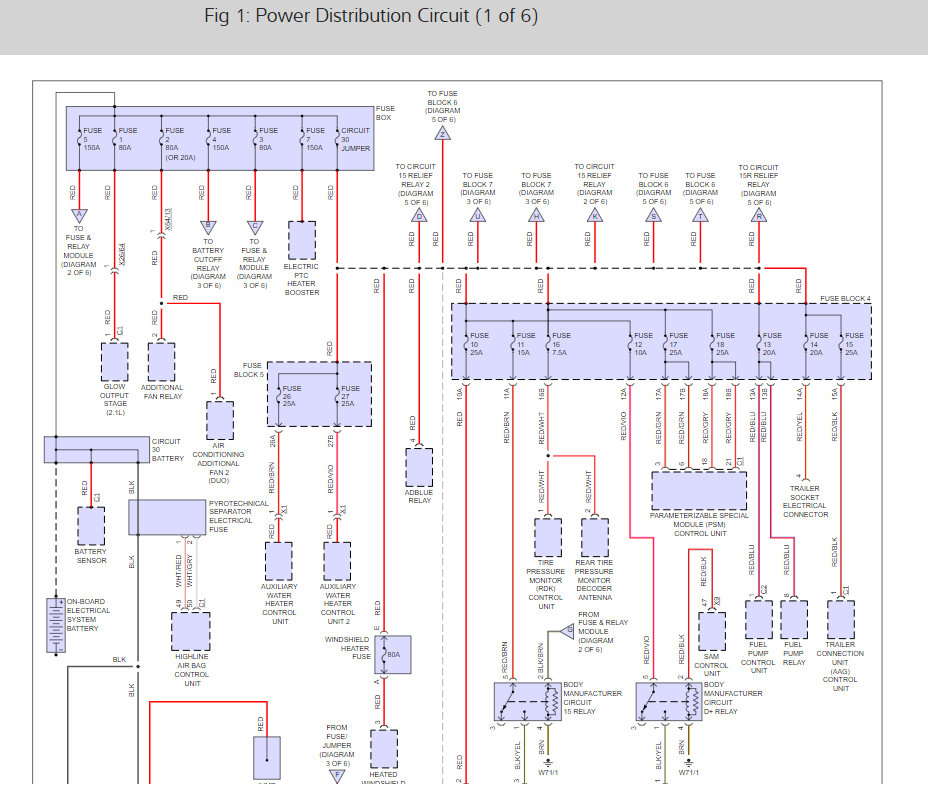
Task: Click connector triangle T to Fuse Block 6
Action: tap(700, 215)
